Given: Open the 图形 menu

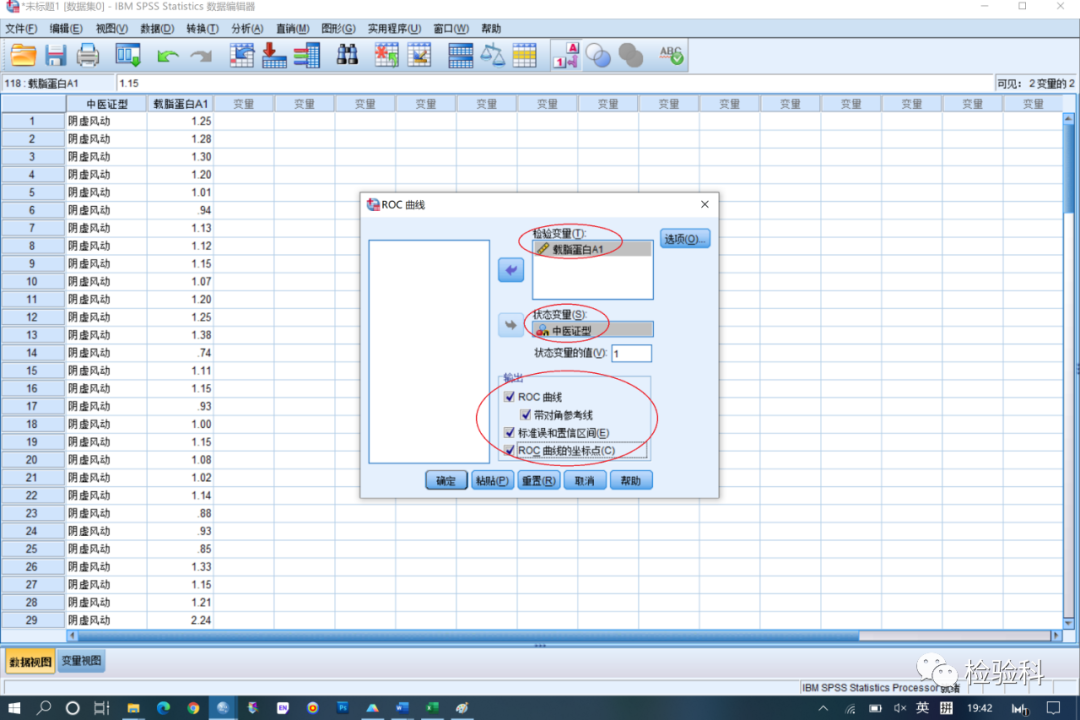Looking at the screenshot, I should (337, 29).
